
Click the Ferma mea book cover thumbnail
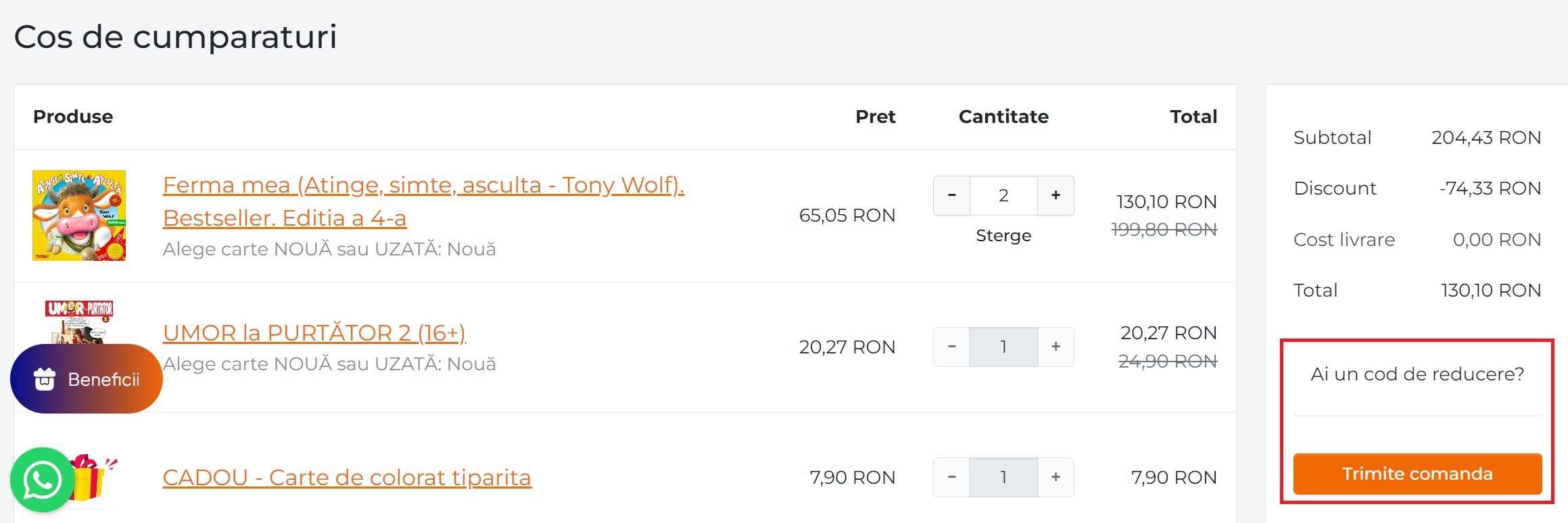(79, 216)
